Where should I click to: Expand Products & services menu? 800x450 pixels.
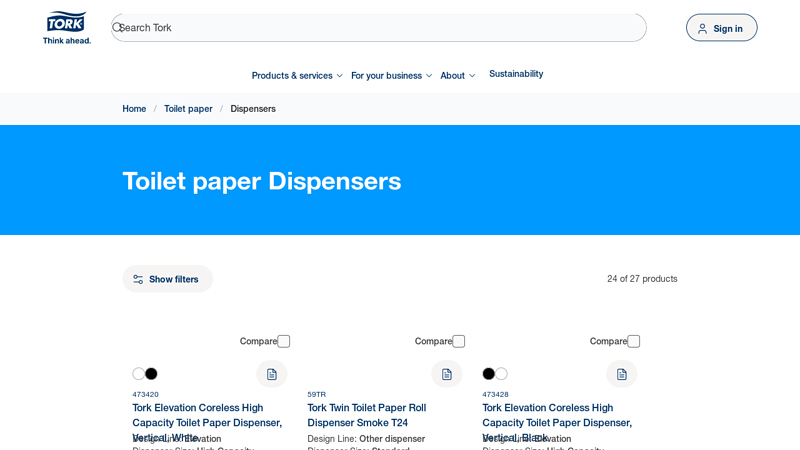(x=297, y=76)
